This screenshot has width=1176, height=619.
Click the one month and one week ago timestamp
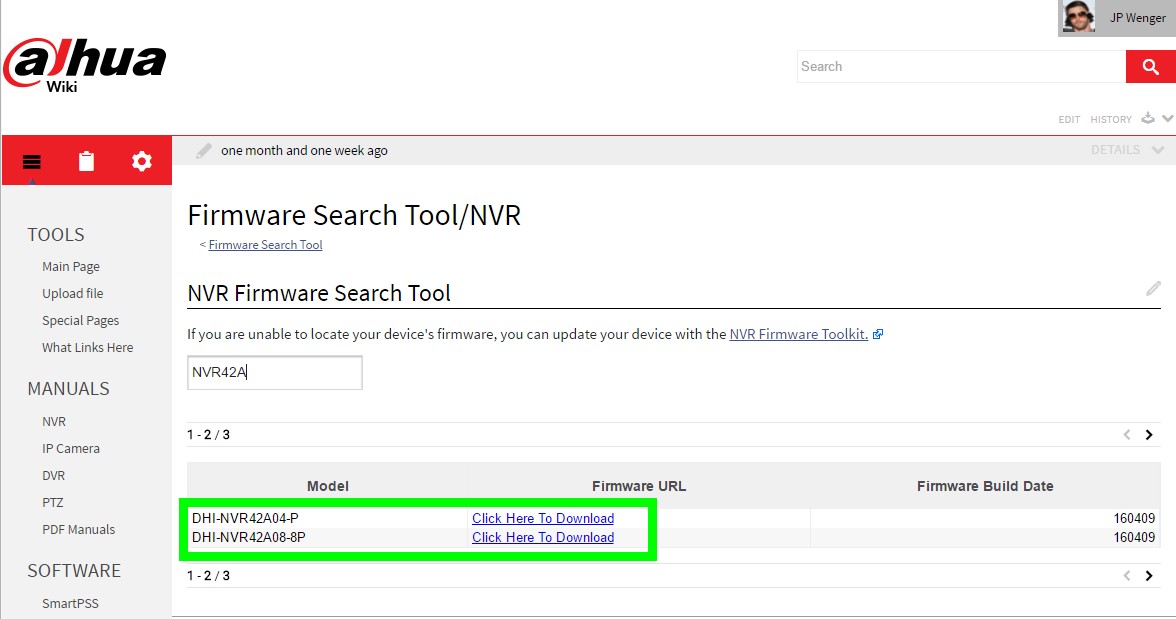pos(304,151)
